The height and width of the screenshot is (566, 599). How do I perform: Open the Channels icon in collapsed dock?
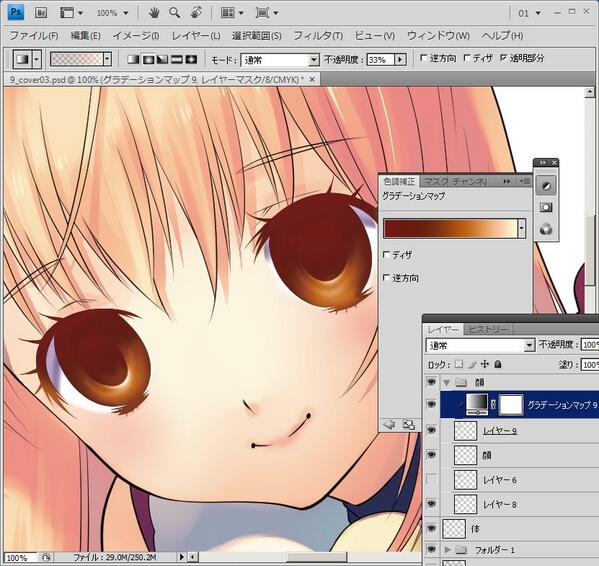point(546,229)
